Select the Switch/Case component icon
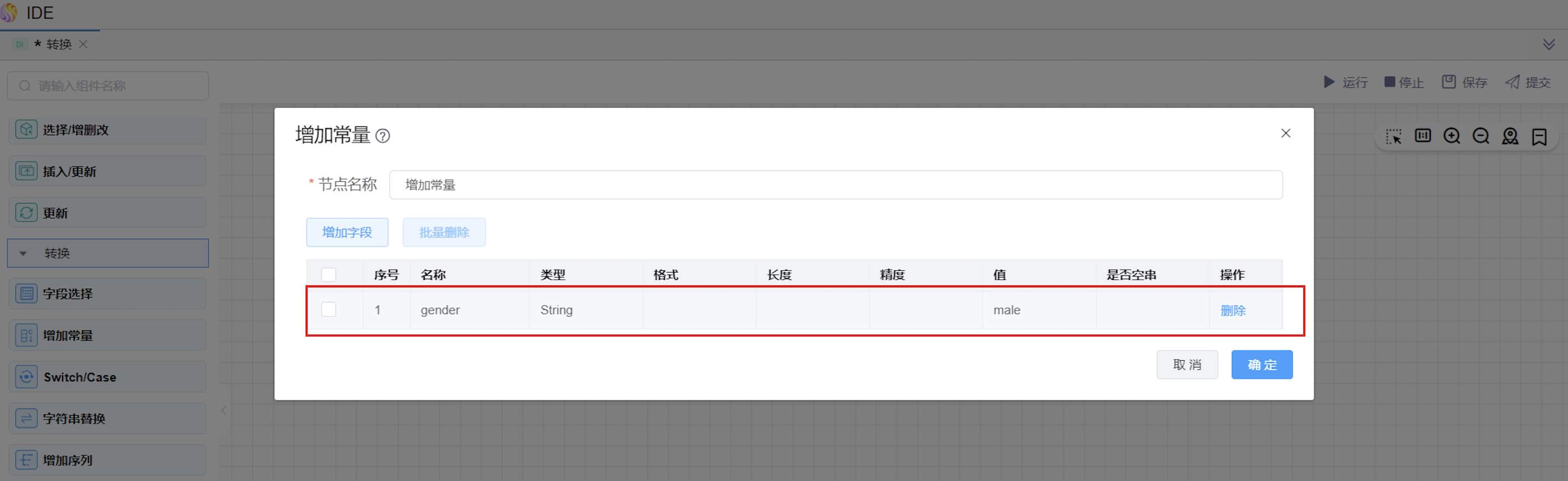The image size is (1568, 481). (x=26, y=377)
